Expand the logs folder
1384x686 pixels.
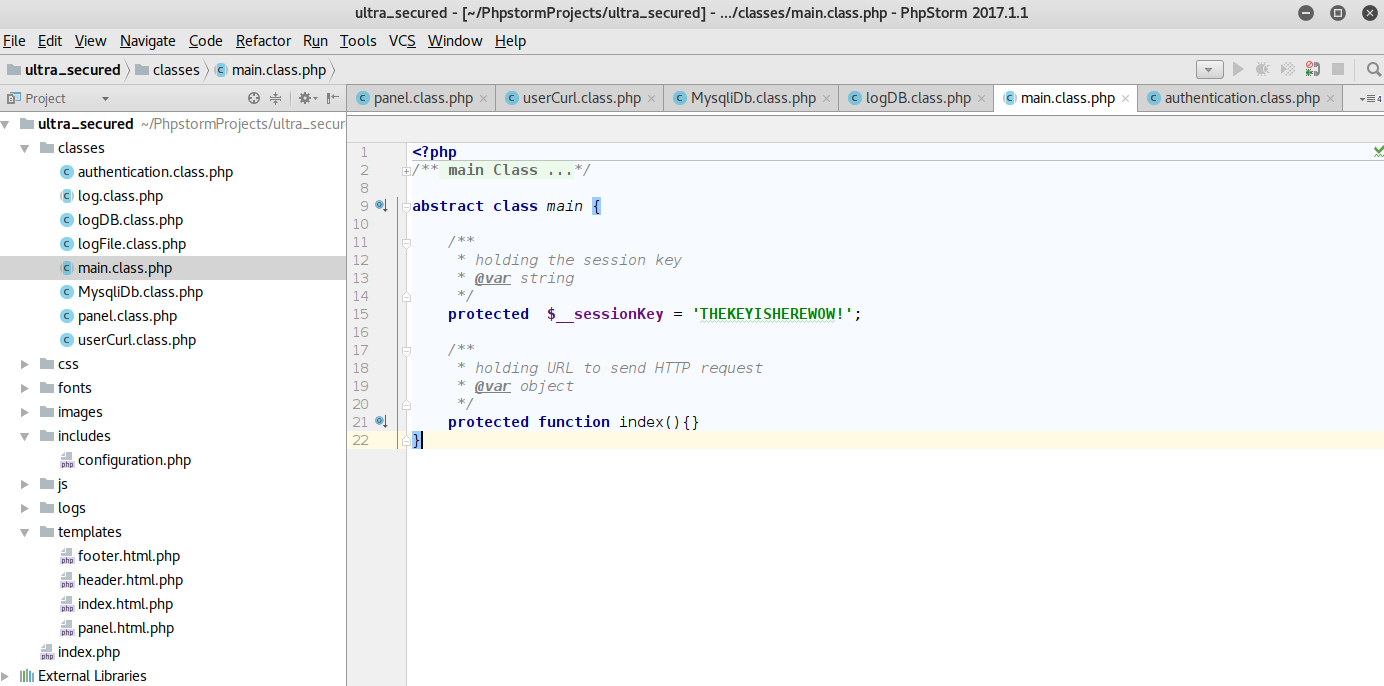pyautogui.click(x=25, y=508)
